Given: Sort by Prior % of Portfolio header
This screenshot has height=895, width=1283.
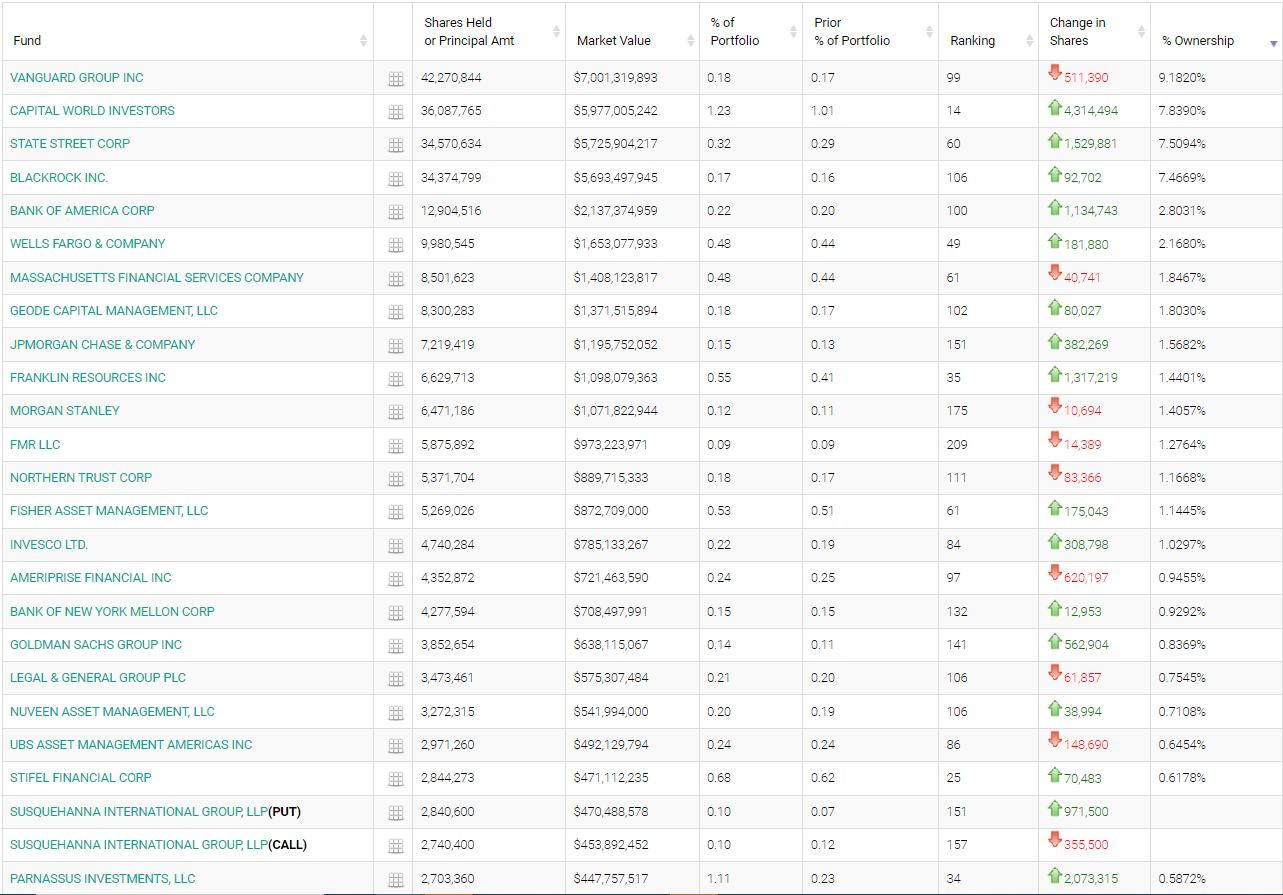Looking at the screenshot, I should pos(870,31).
